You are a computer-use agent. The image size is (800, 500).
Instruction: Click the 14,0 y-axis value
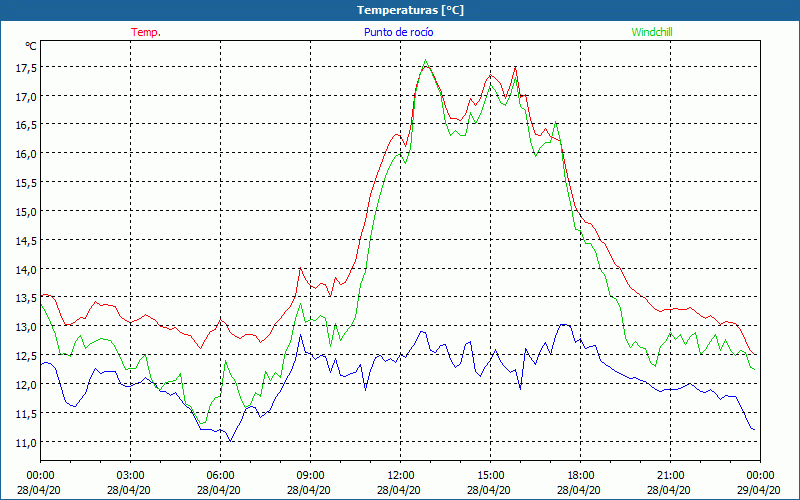pyautogui.click(x=26, y=269)
